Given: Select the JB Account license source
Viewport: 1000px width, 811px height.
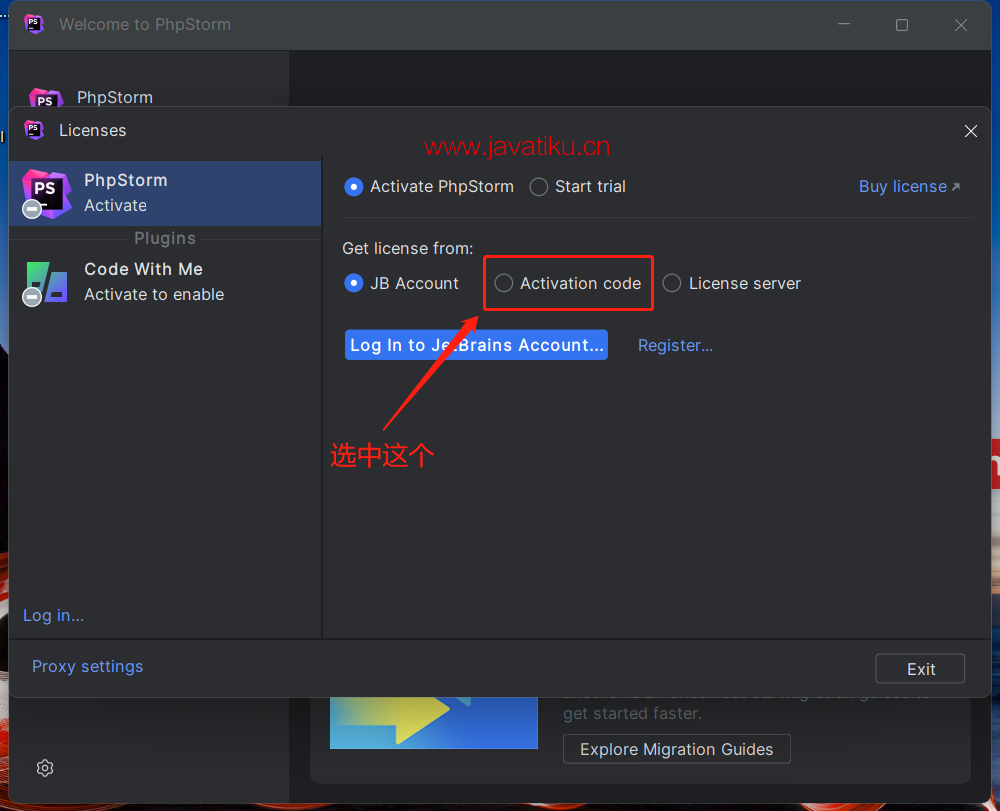Looking at the screenshot, I should 354,284.
